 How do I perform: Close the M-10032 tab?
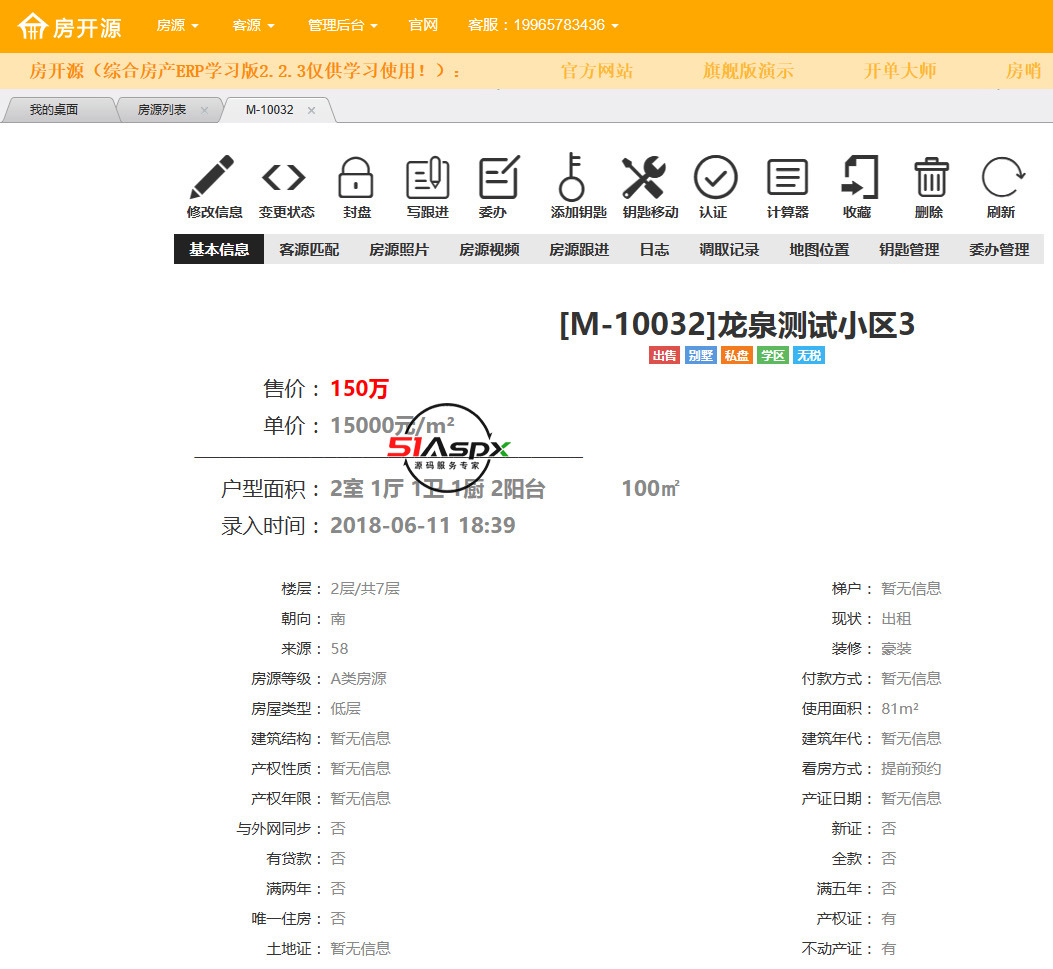click(x=311, y=110)
